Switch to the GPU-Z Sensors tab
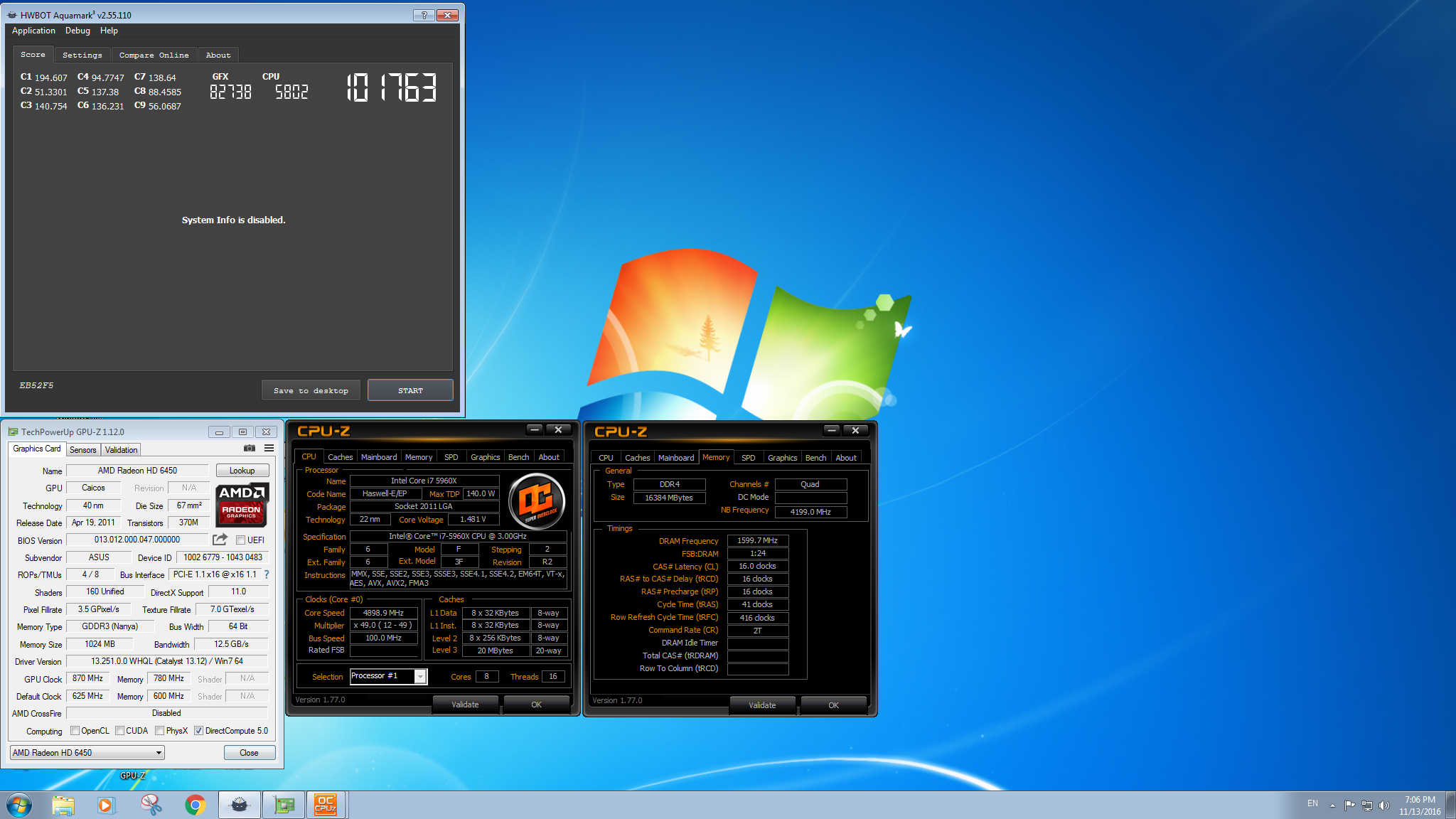This screenshot has width=1456, height=819. pyautogui.click(x=83, y=450)
